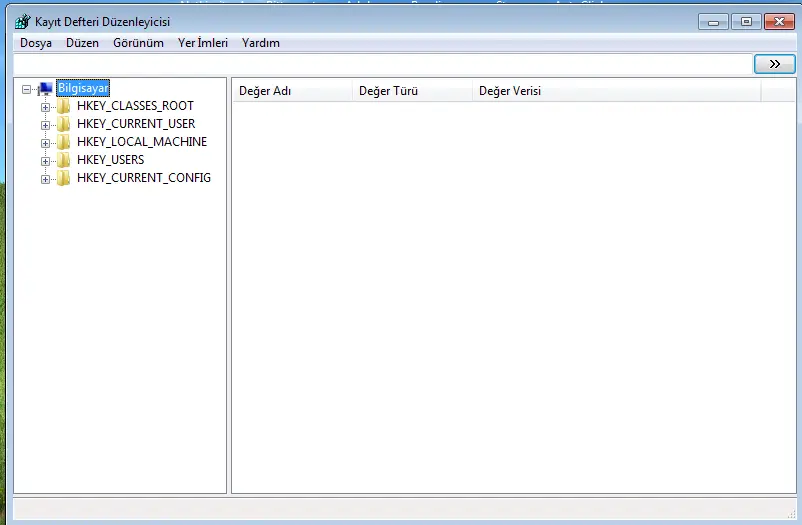Click the HKEY_CURRENT_CONFIG folder icon
802x525 pixels.
(63, 178)
